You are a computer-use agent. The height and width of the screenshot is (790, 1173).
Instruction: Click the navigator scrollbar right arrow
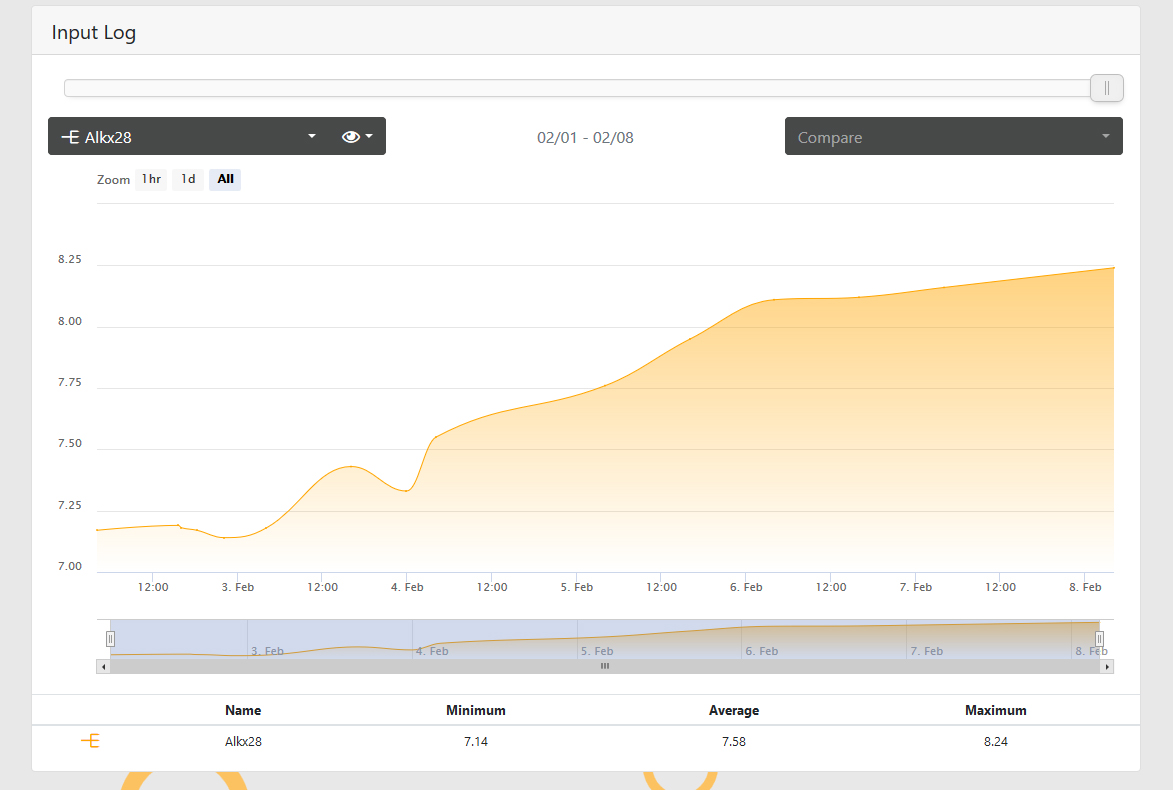(x=1106, y=666)
